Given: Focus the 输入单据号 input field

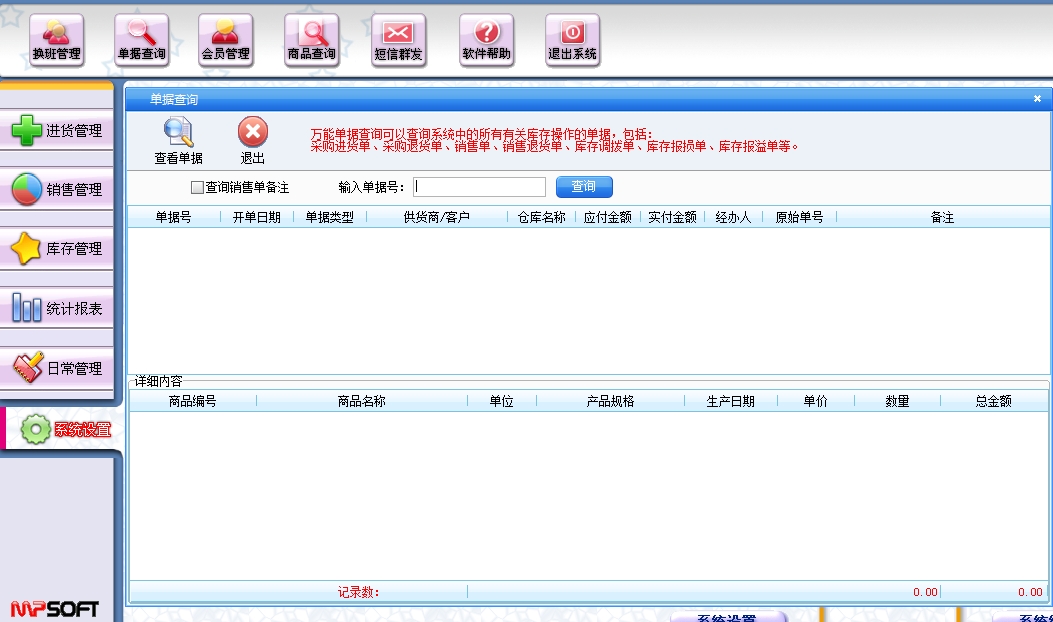Looking at the screenshot, I should click(479, 187).
